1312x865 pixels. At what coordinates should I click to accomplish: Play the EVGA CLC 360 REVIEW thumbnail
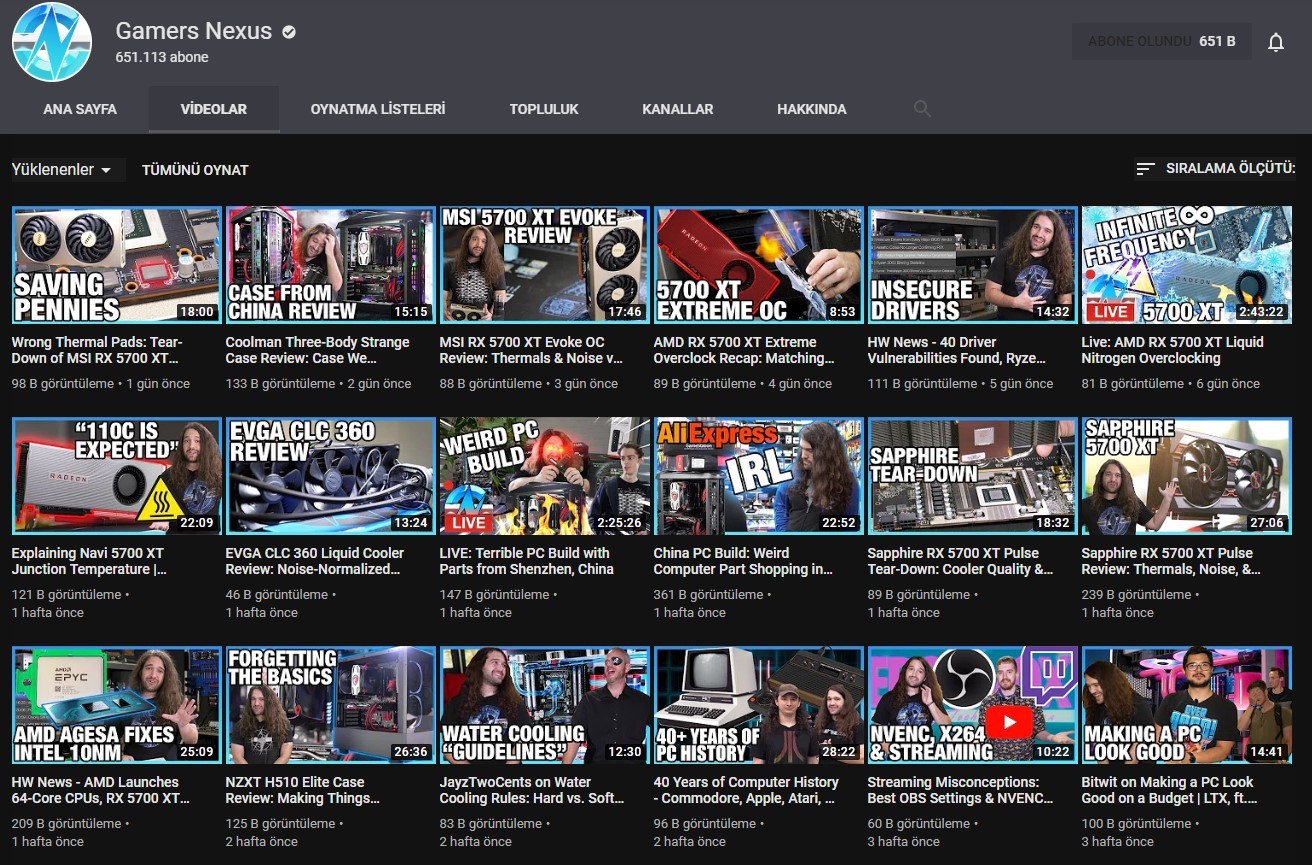pos(330,476)
